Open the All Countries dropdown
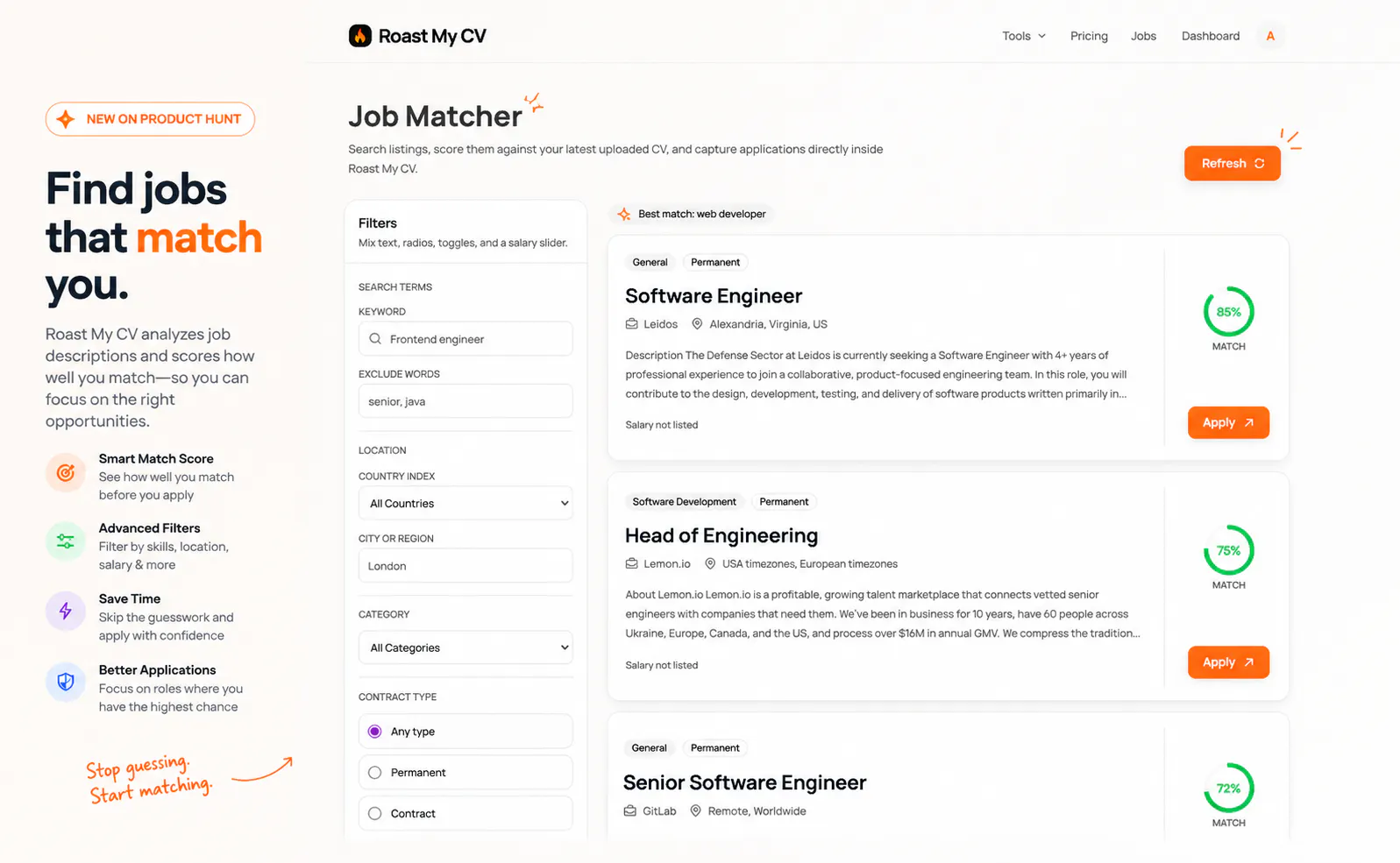This screenshot has height=863, width=1400. tap(465, 504)
